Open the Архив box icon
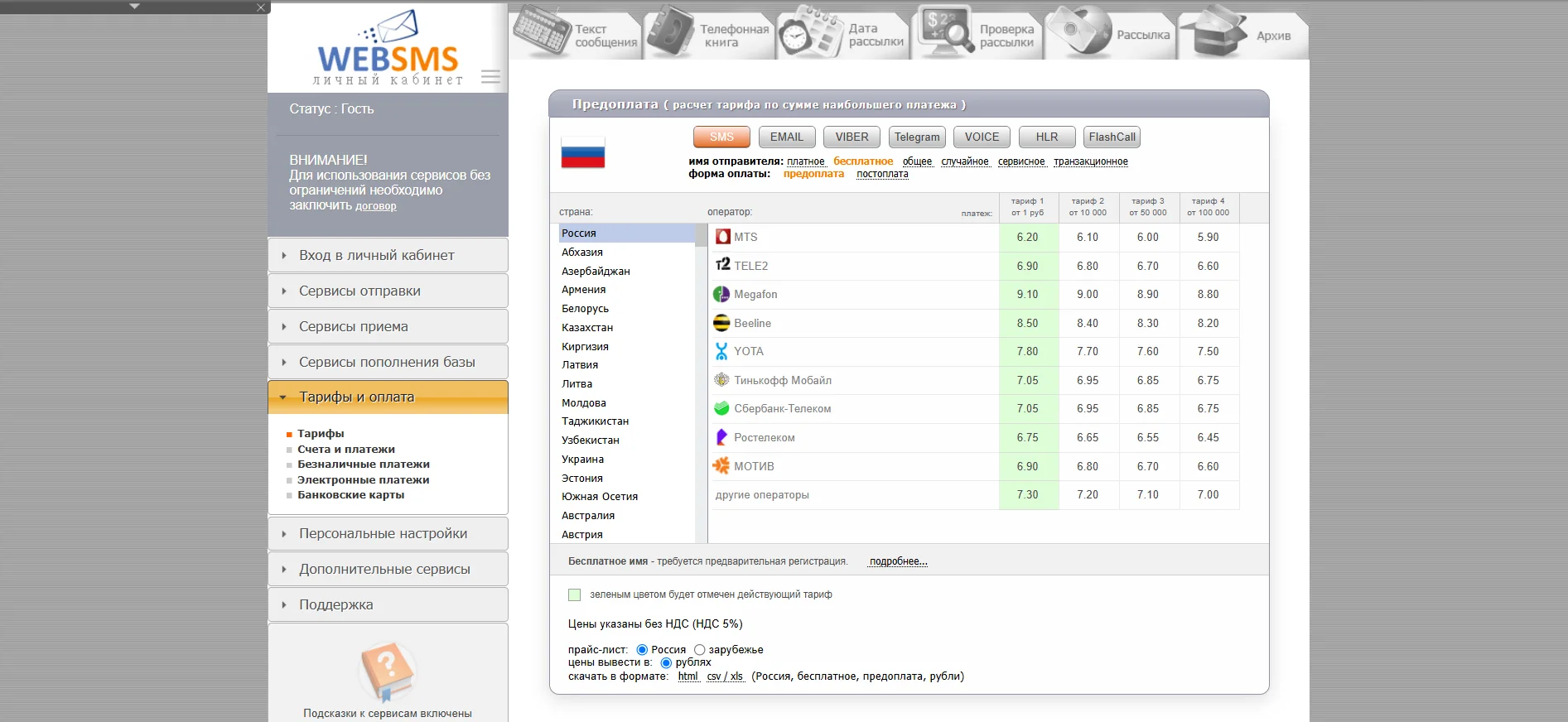 click(1213, 31)
